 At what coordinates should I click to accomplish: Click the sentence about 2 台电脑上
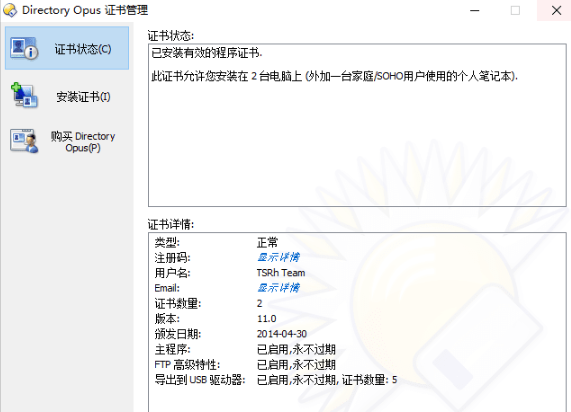click(x=334, y=76)
